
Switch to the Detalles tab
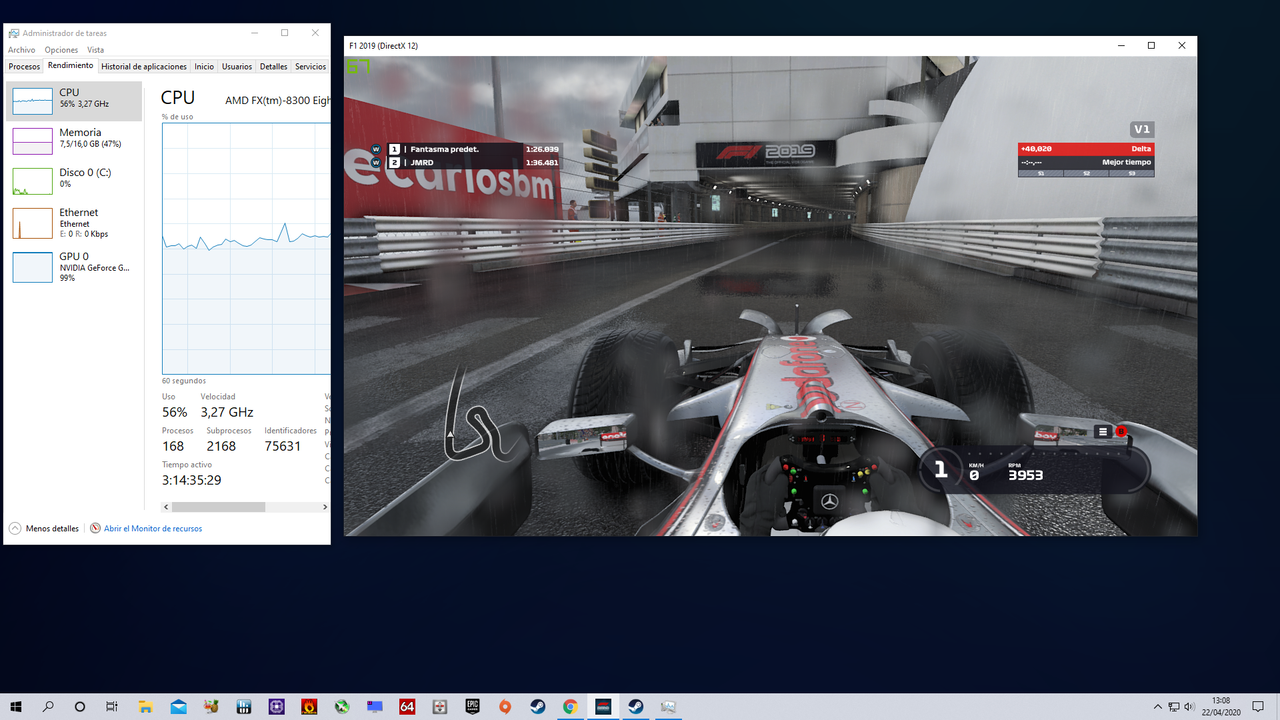tap(273, 67)
